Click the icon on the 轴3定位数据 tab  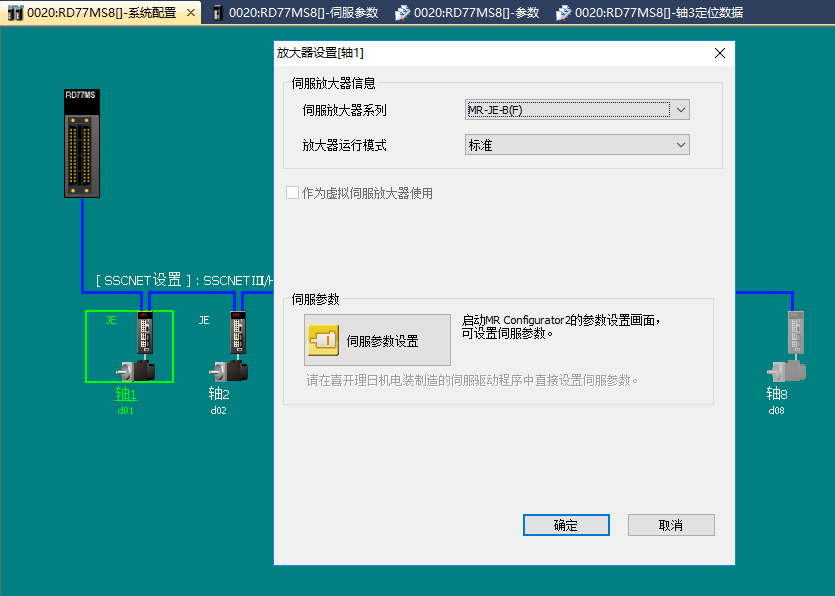563,13
